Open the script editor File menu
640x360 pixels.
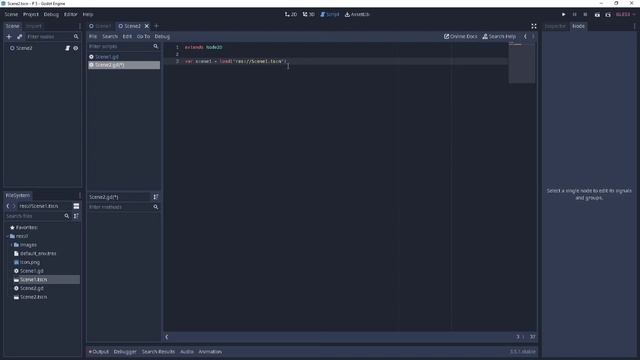[93, 36]
